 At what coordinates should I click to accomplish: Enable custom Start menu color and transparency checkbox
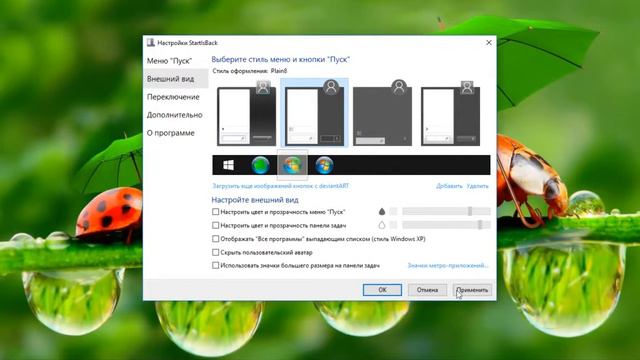tap(216, 212)
